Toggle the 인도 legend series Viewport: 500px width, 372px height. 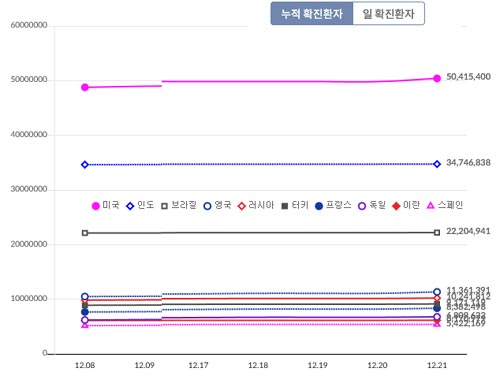(140, 205)
